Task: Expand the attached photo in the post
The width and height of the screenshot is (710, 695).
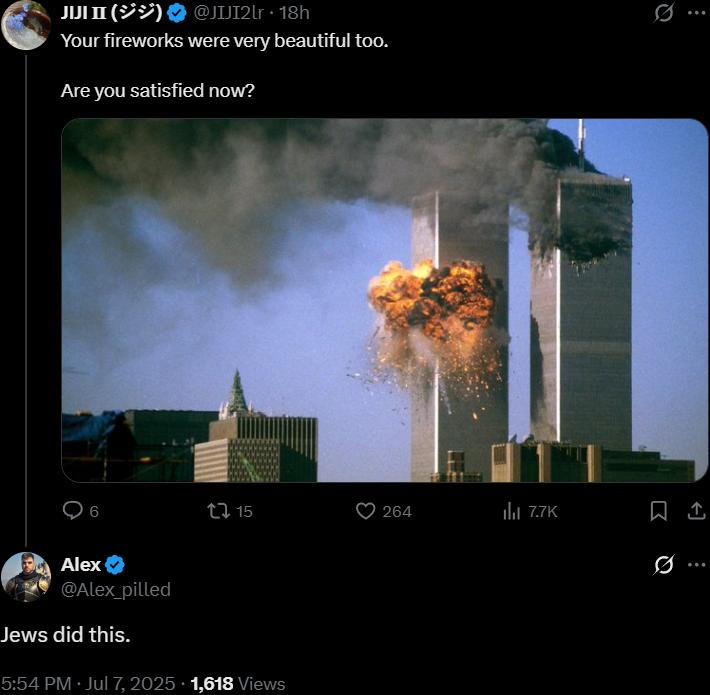Action: pyautogui.click(x=384, y=300)
